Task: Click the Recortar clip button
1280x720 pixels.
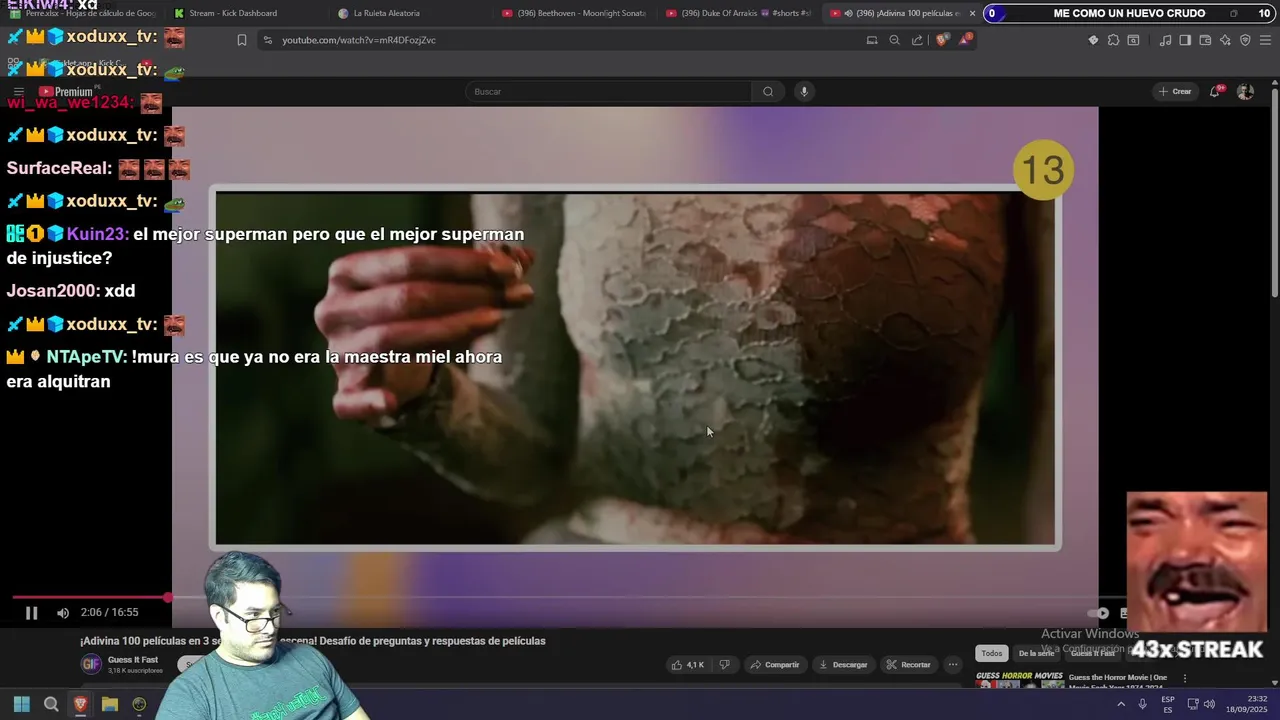Action: 908,665
